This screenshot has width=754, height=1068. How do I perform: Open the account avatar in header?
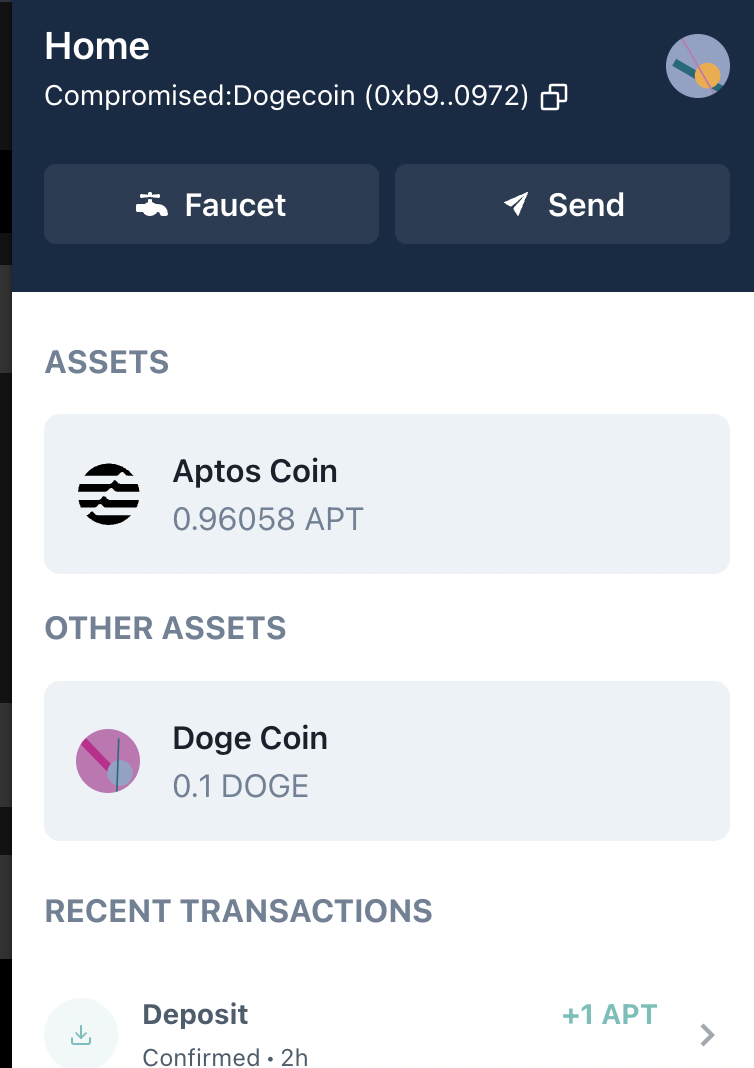click(x=697, y=66)
